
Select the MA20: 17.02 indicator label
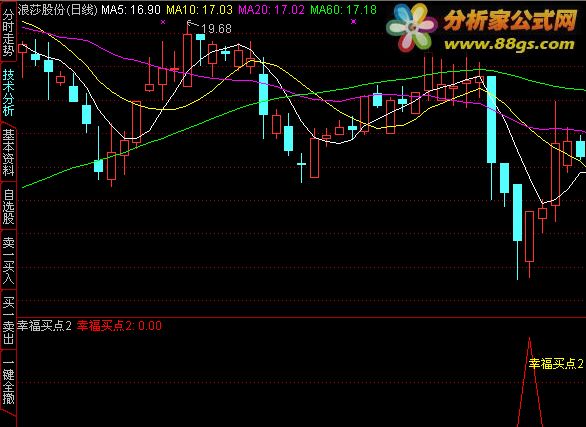[271, 10]
